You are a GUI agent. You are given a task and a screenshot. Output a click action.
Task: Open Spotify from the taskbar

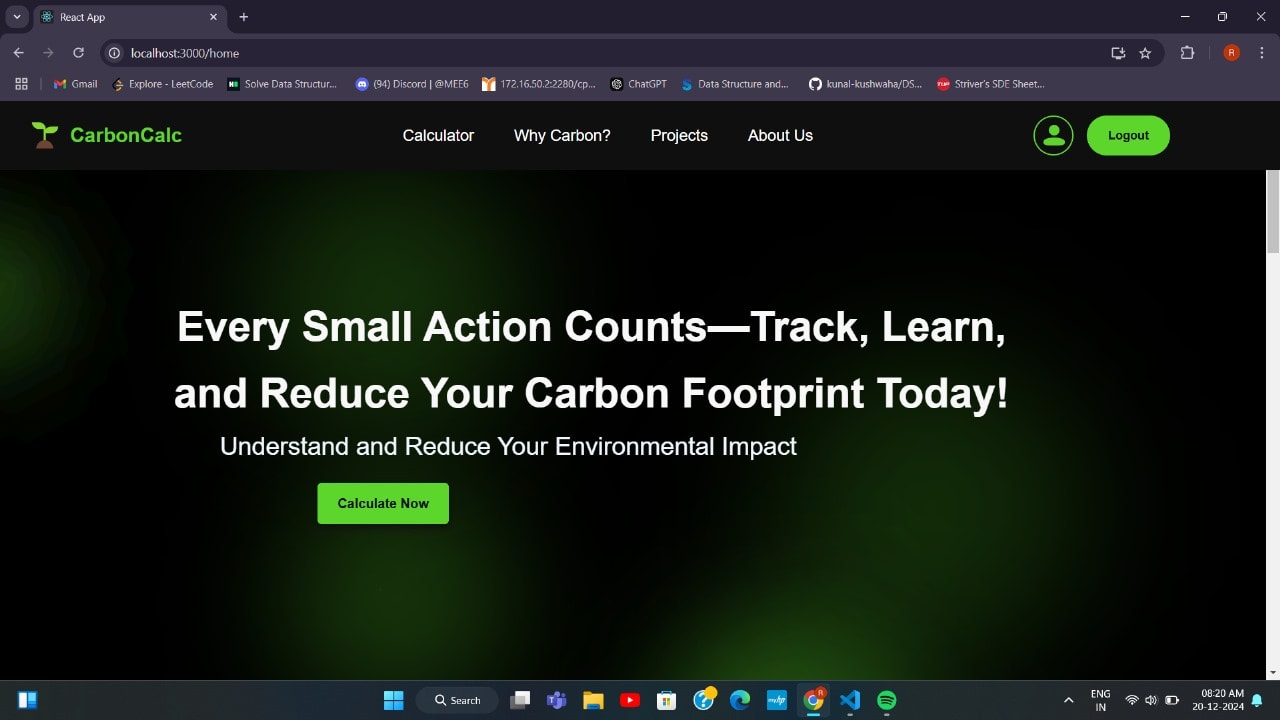[x=886, y=700]
